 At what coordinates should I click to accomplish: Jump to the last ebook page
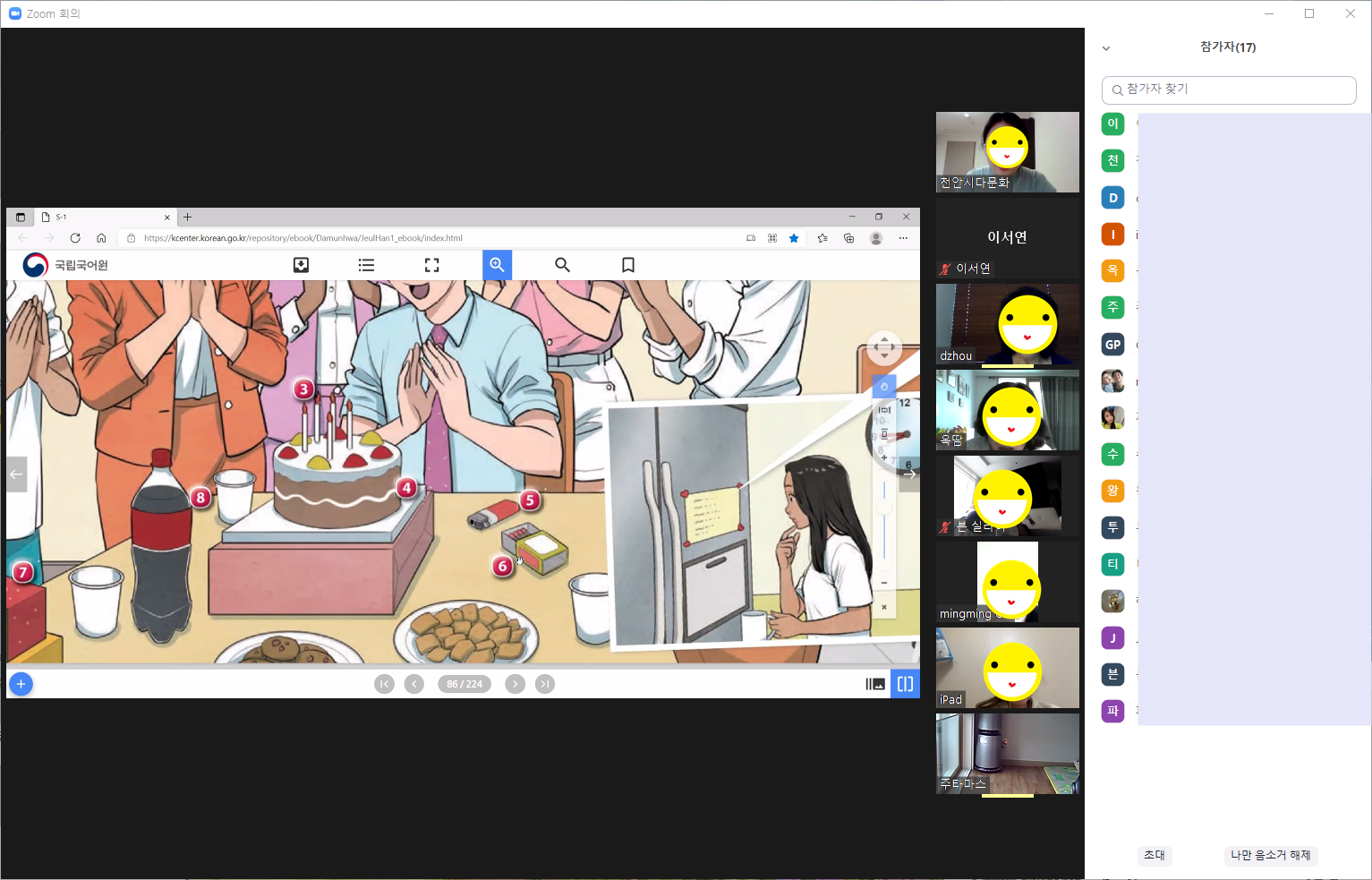544,684
